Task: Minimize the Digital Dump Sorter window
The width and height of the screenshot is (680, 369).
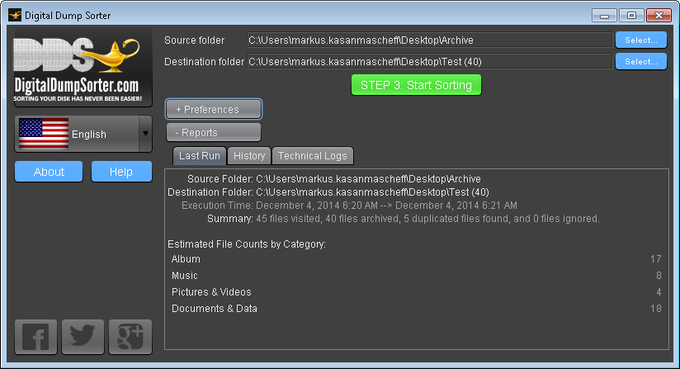Action: pos(605,16)
